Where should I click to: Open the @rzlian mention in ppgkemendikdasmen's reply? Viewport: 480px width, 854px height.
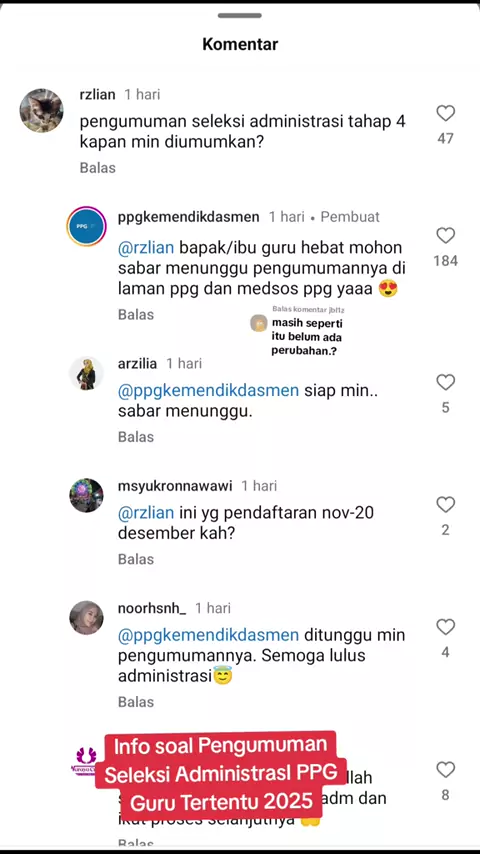(x=146, y=248)
